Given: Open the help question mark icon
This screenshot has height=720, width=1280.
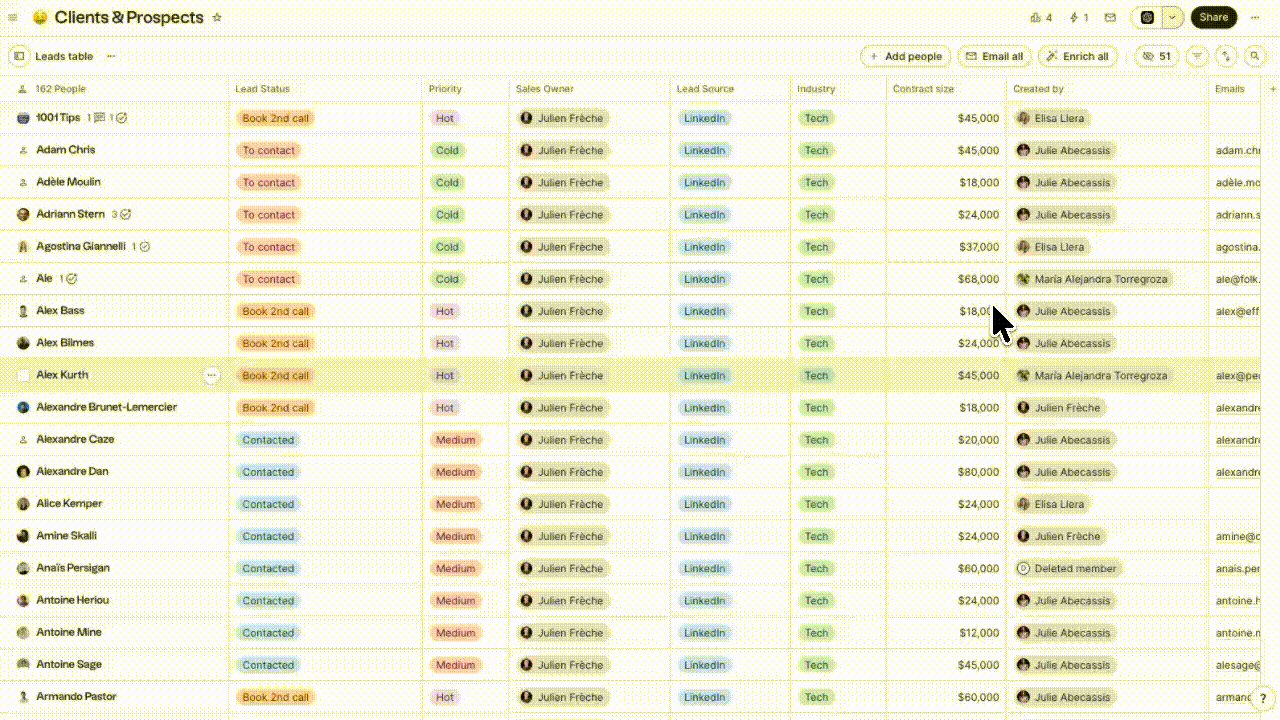Looking at the screenshot, I should (x=1263, y=699).
